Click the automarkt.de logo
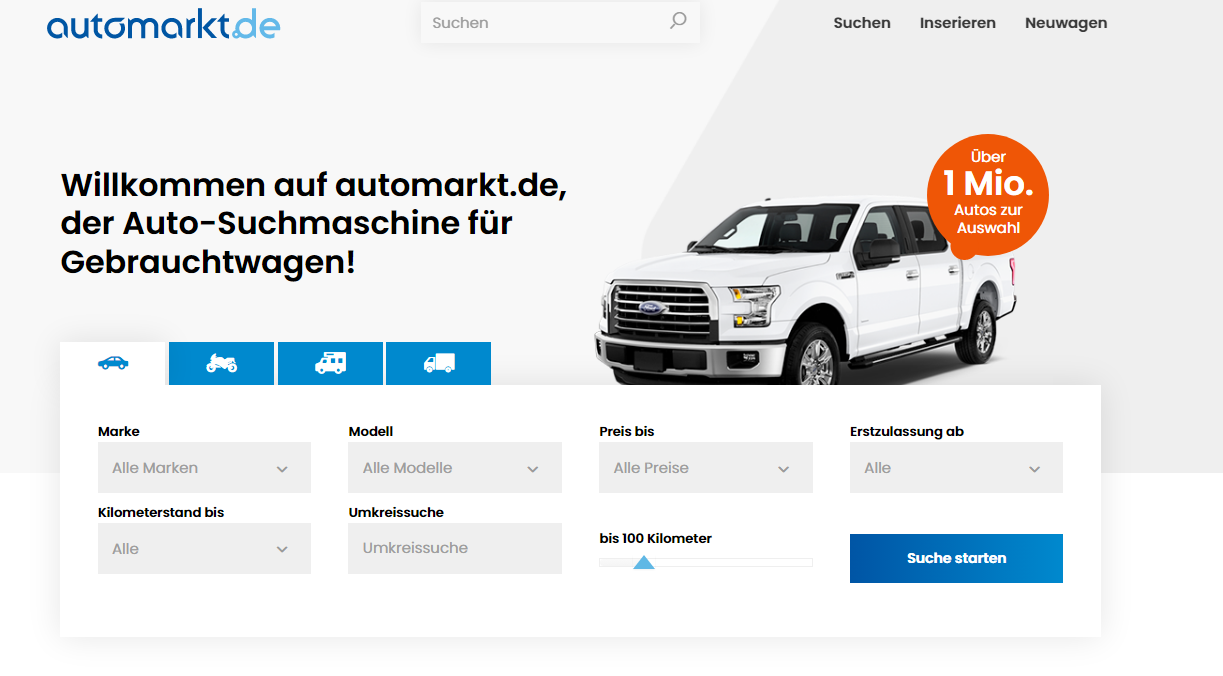 point(163,24)
